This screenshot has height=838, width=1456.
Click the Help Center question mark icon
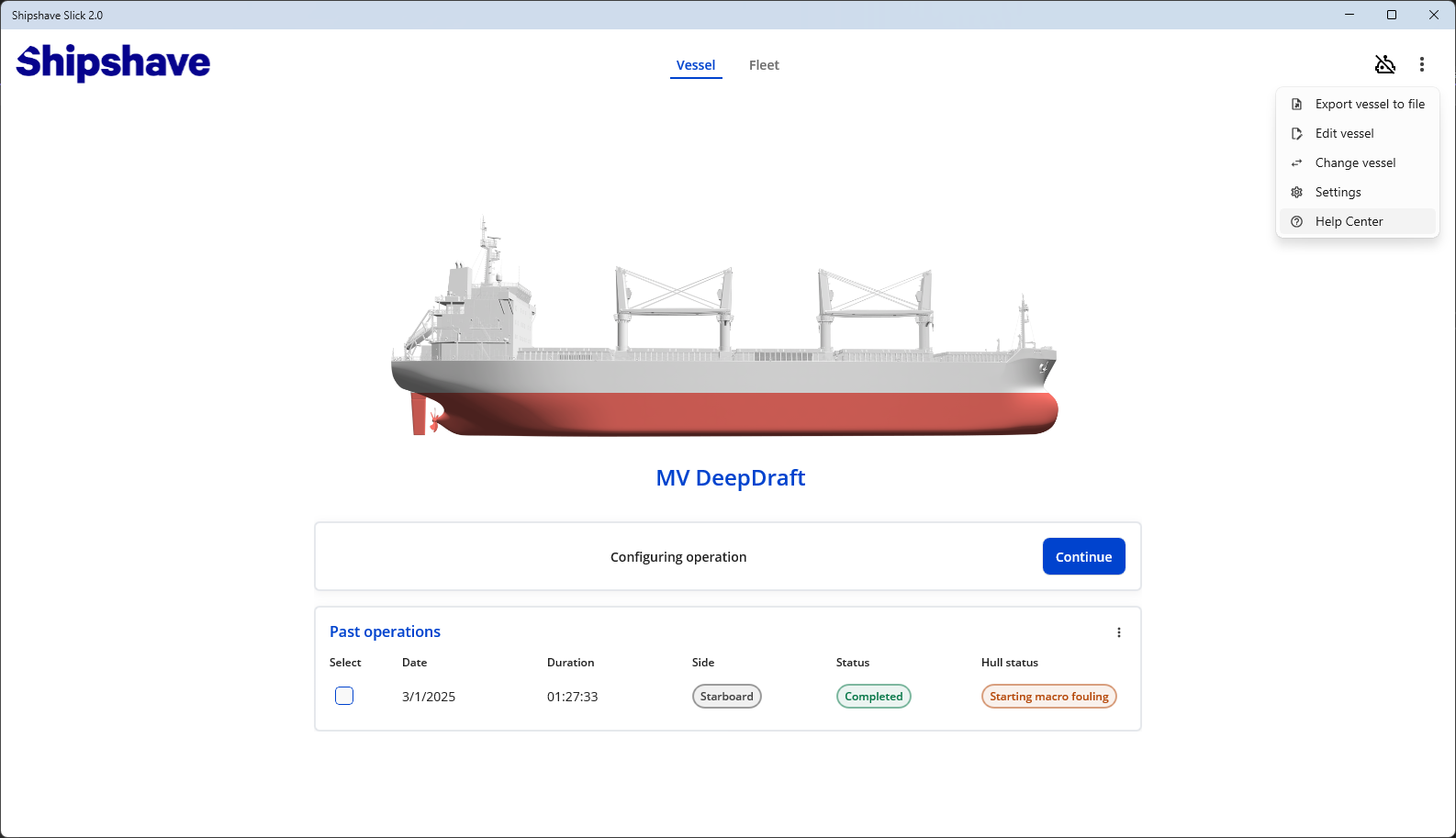(1296, 222)
